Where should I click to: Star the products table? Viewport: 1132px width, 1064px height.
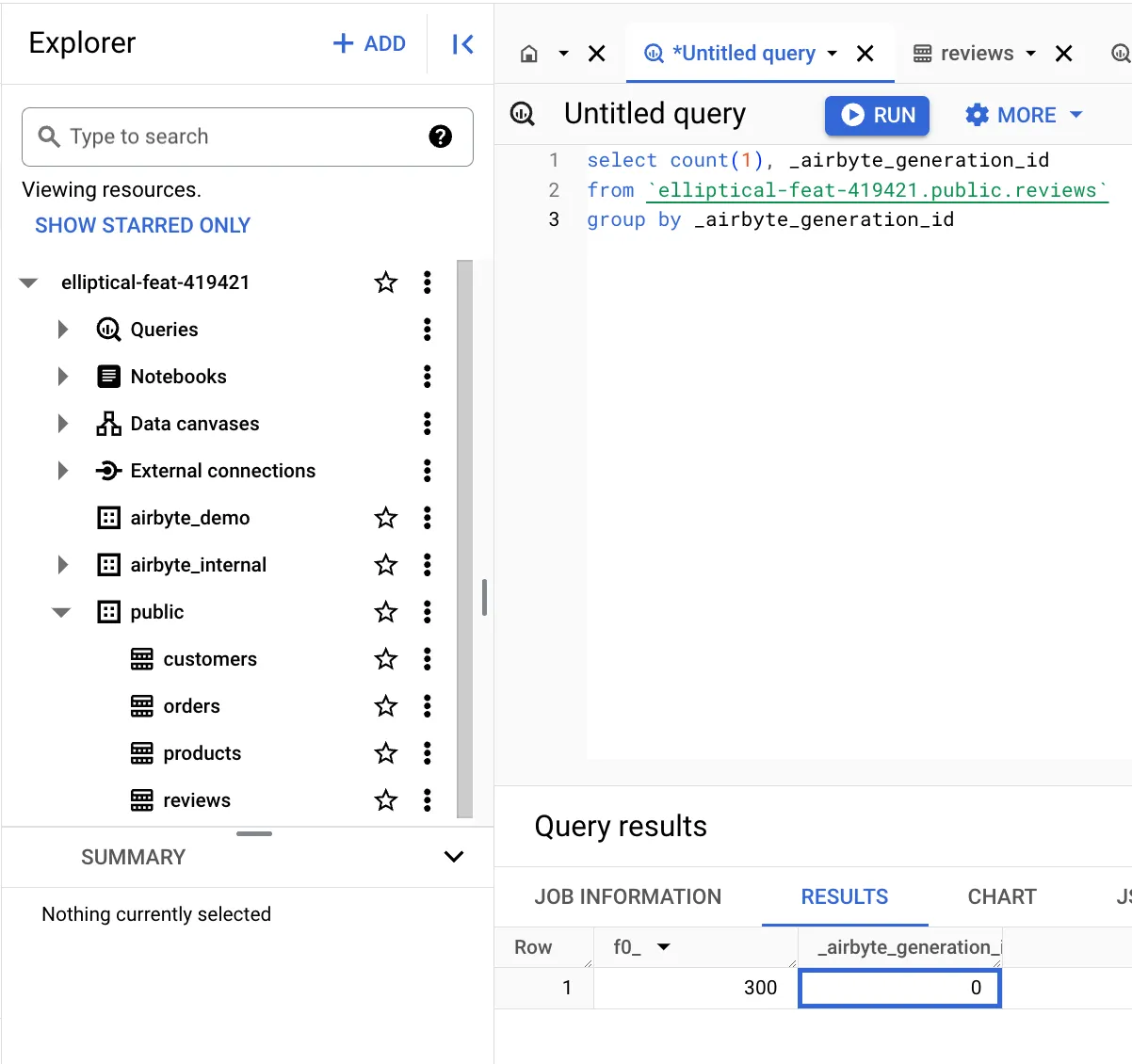point(386,753)
